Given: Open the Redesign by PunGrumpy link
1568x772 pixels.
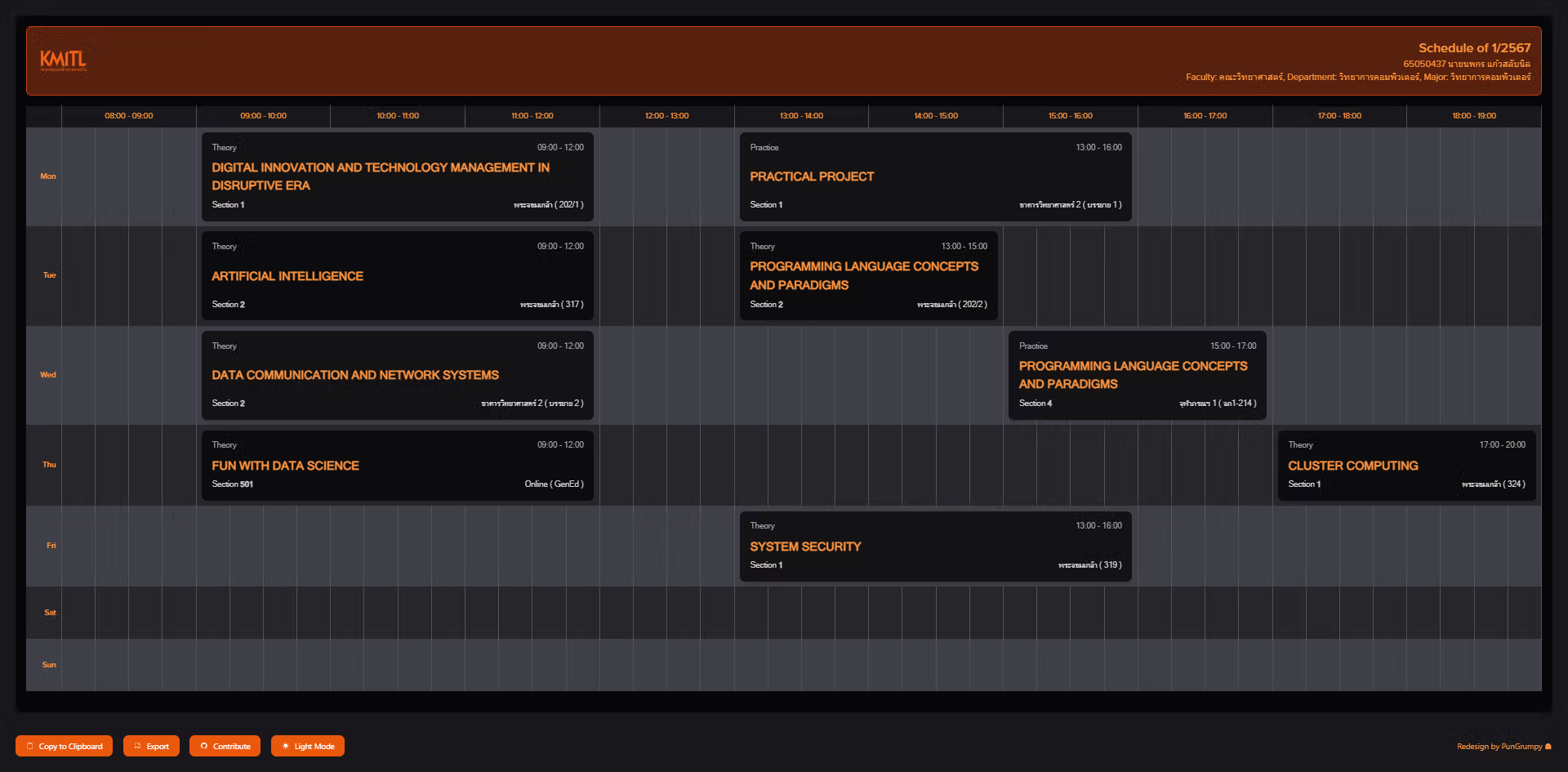Looking at the screenshot, I should (1499, 747).
